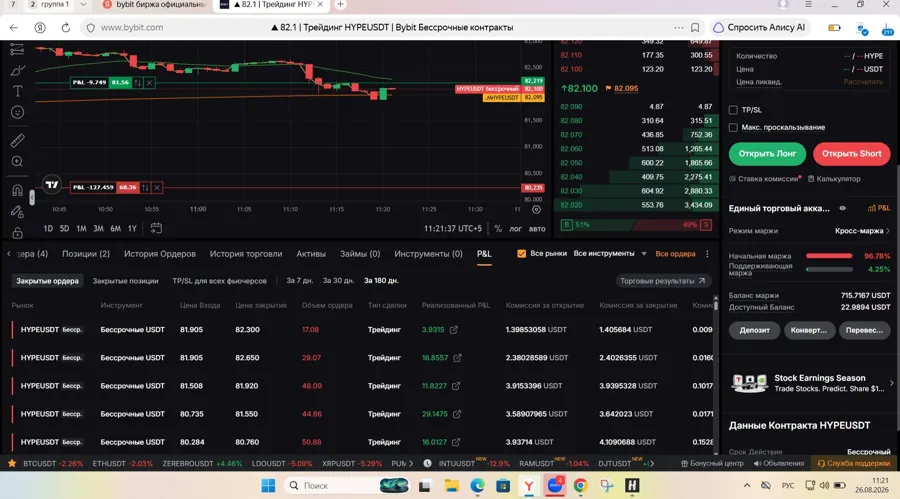This screenshot has width=900, height=499.
Task: Click the Поддерживающая маржа progress bar
Action: [x=829, y=269]
